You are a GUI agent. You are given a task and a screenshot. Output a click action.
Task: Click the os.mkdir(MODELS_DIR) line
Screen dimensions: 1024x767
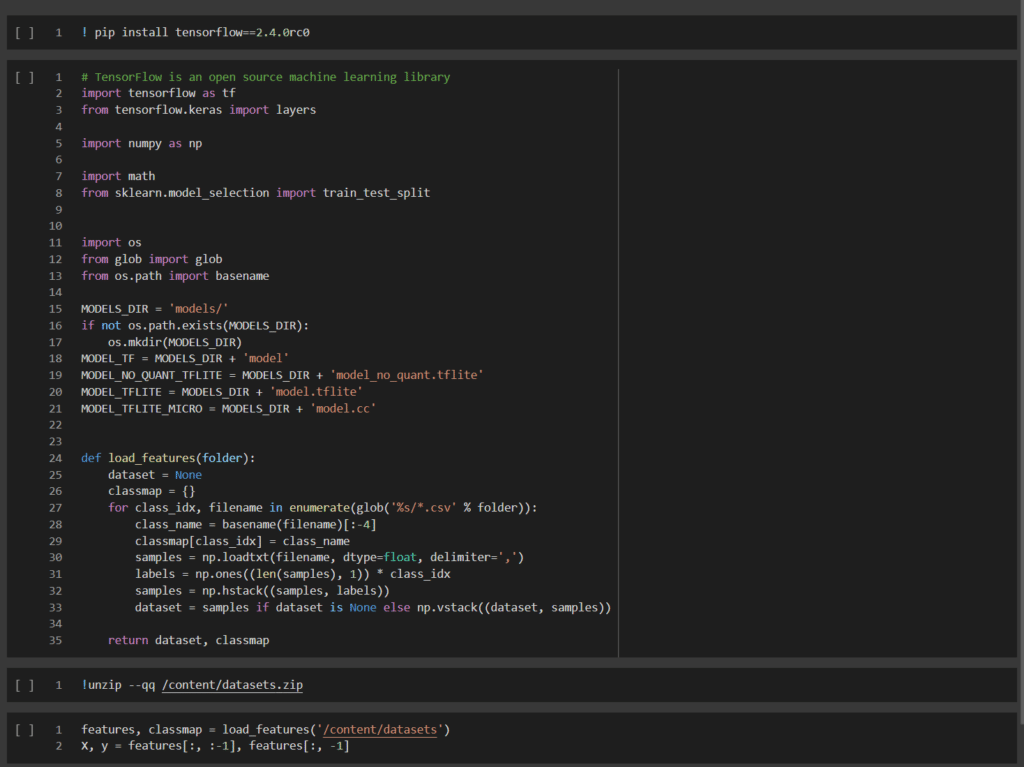tap(175, 342)
